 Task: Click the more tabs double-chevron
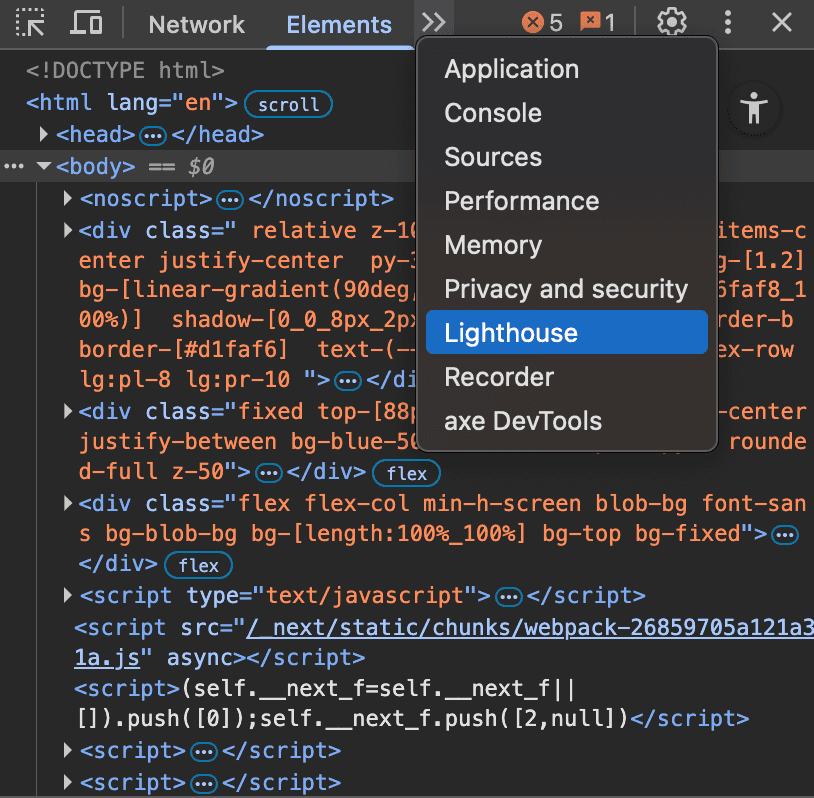[435, 23]
